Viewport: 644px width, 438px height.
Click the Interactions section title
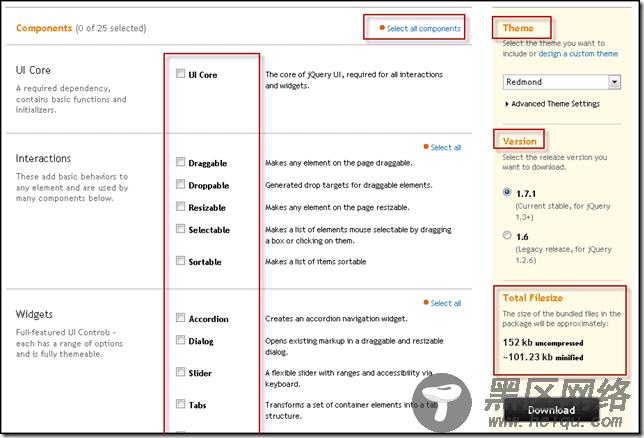click(x=43, y=159)
